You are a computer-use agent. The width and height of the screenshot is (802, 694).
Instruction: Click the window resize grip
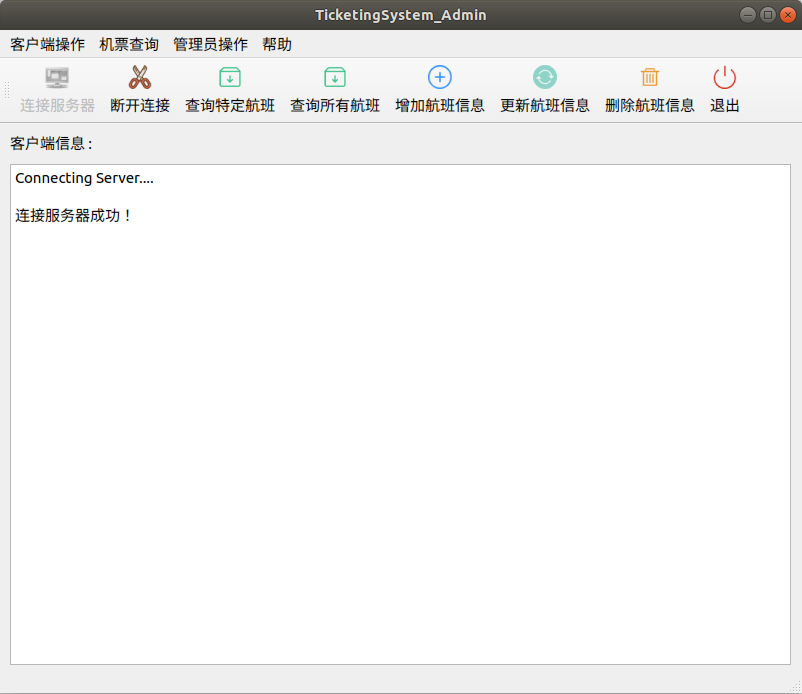[x=796, y=688]
